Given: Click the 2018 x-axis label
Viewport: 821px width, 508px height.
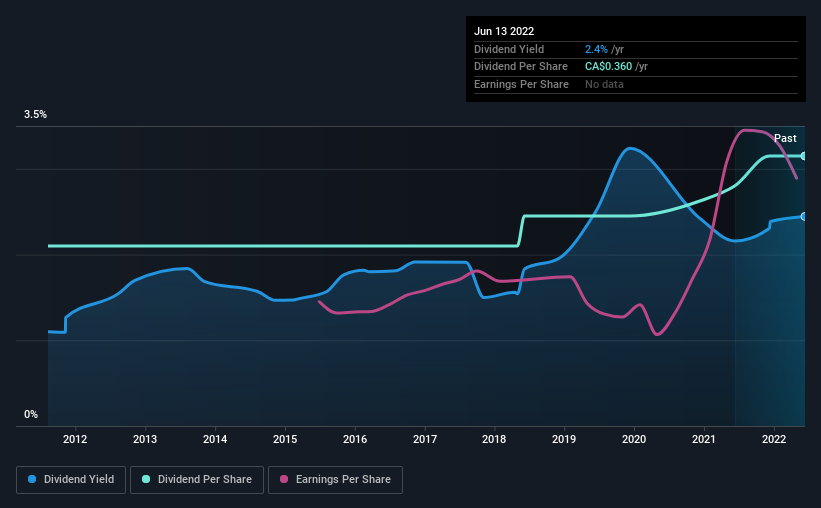Looking at the screenshot, I should point(494,439).
